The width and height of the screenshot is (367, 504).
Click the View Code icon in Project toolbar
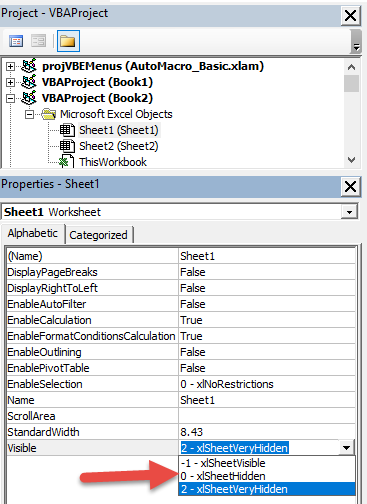[x=16, y=41]
